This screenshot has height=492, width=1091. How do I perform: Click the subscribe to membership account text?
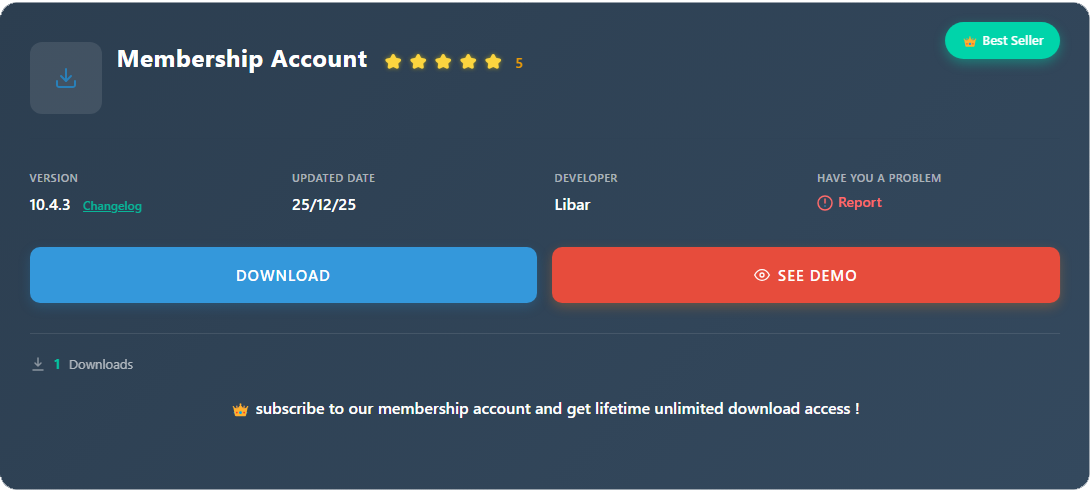coord(557,409)
